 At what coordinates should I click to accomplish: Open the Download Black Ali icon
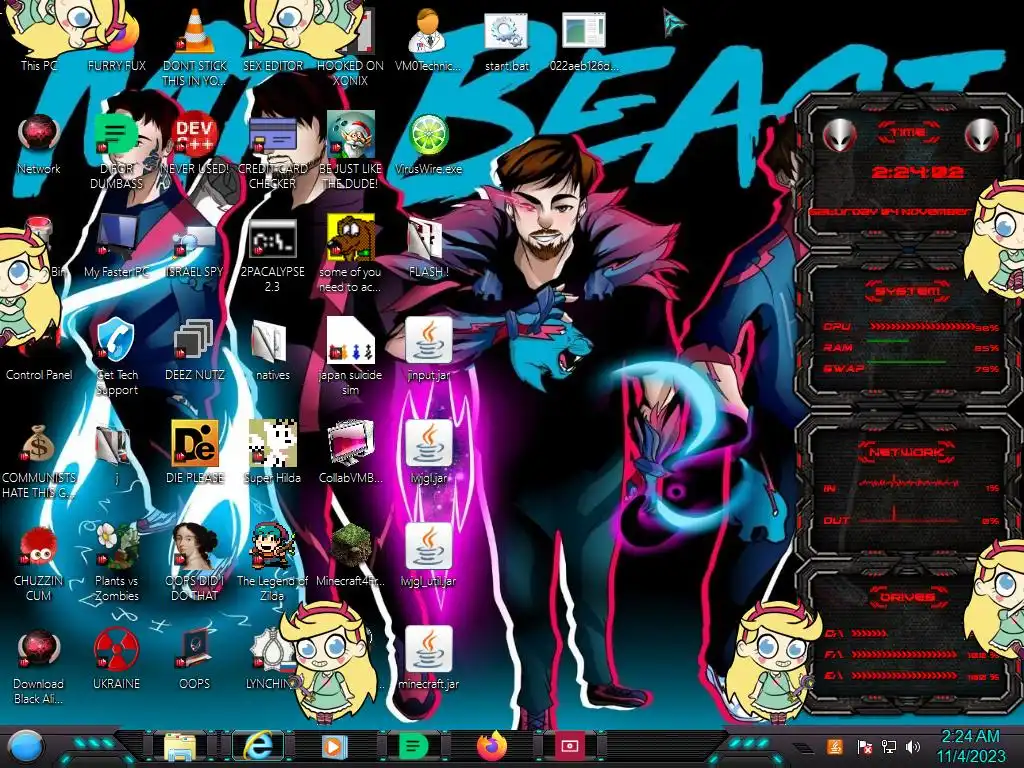(x=39, y=650)
